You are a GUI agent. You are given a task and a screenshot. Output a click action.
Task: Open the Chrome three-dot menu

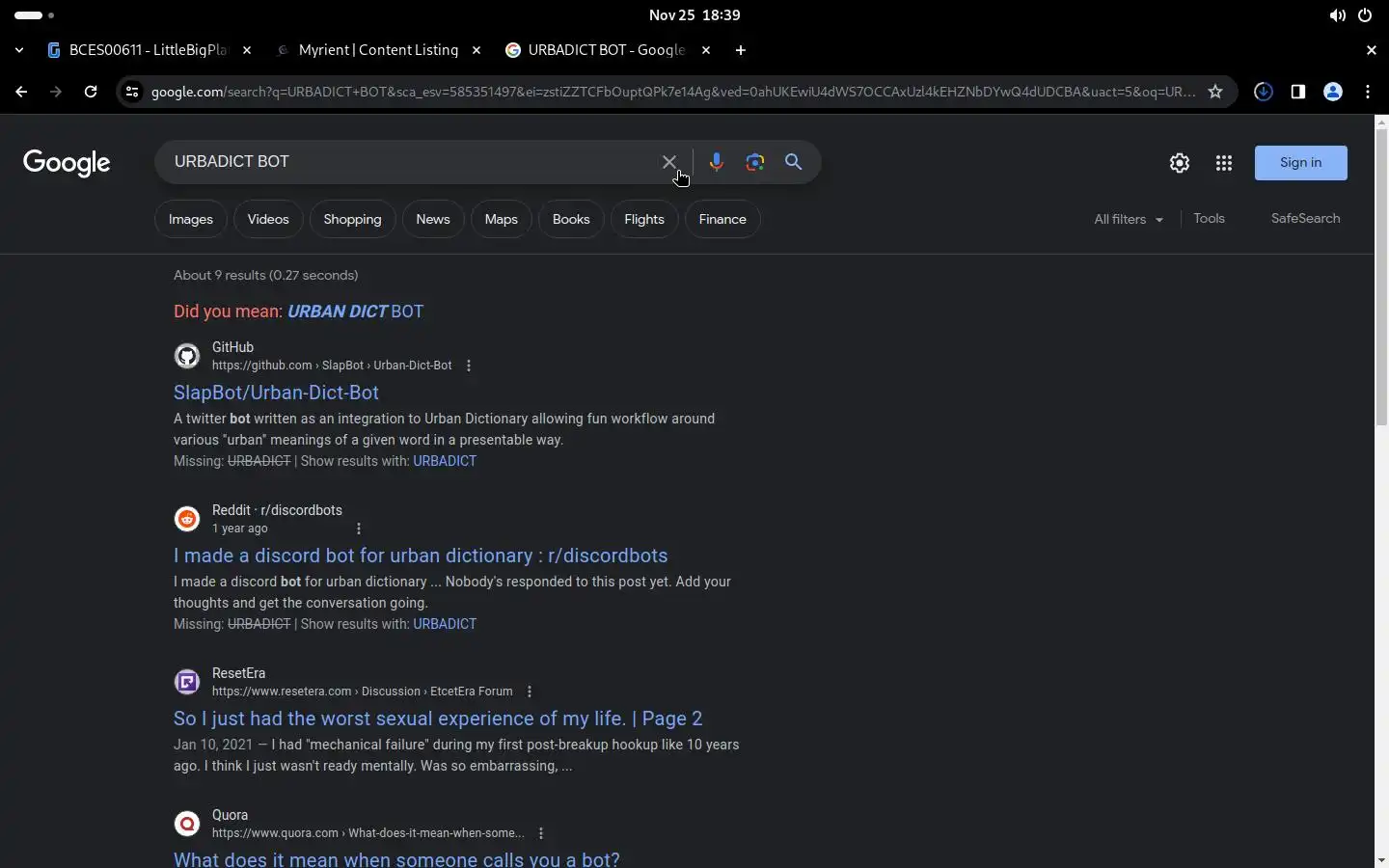pyautogui.click(x=1368, y=92)
